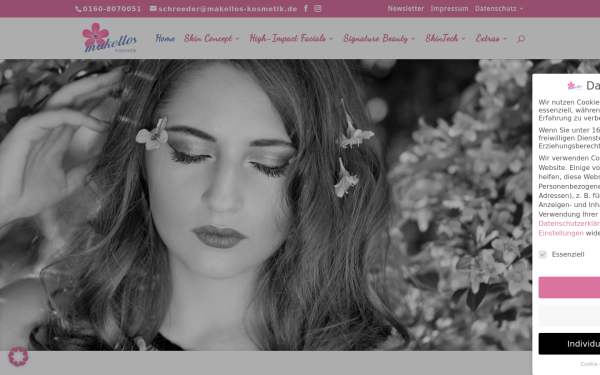Click the black Individuelle settings button

coord(569,344)
